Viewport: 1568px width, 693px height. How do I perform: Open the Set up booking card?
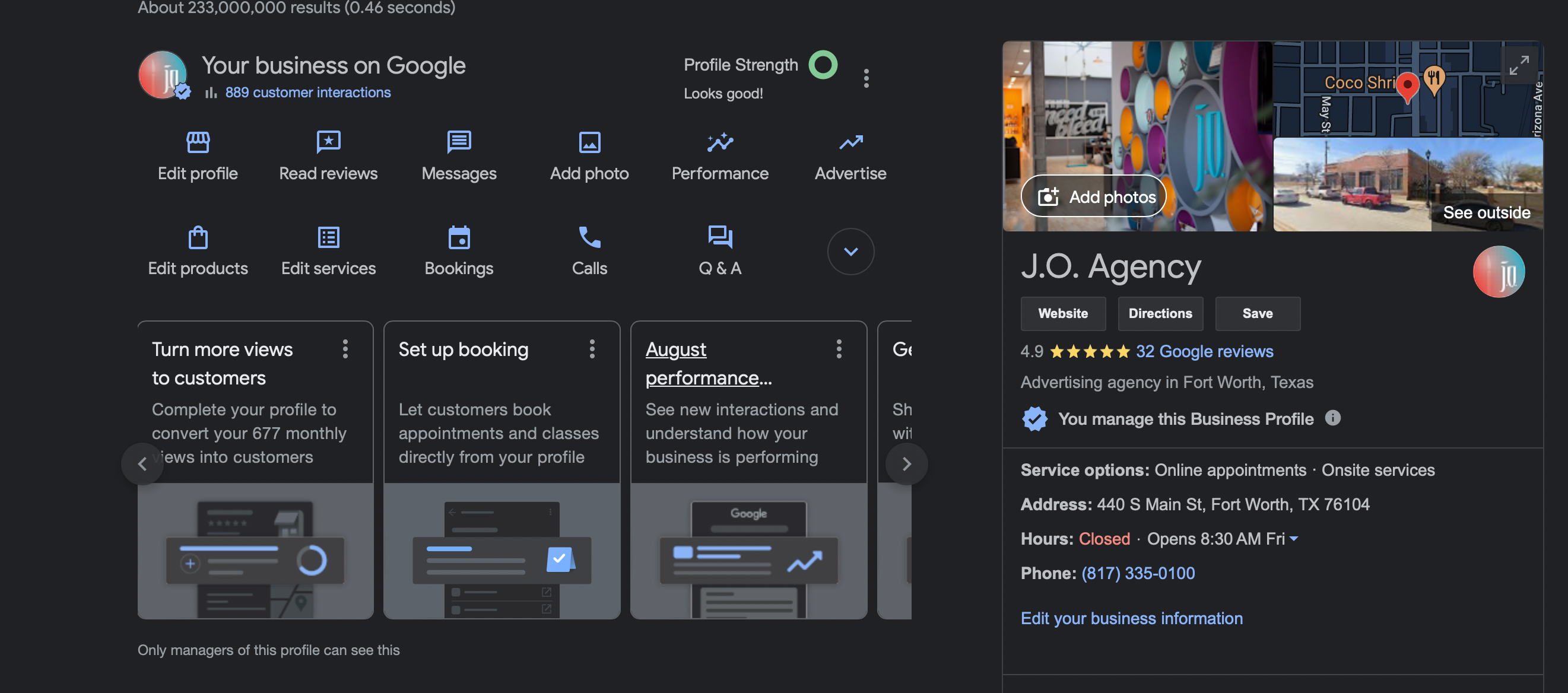501,470
